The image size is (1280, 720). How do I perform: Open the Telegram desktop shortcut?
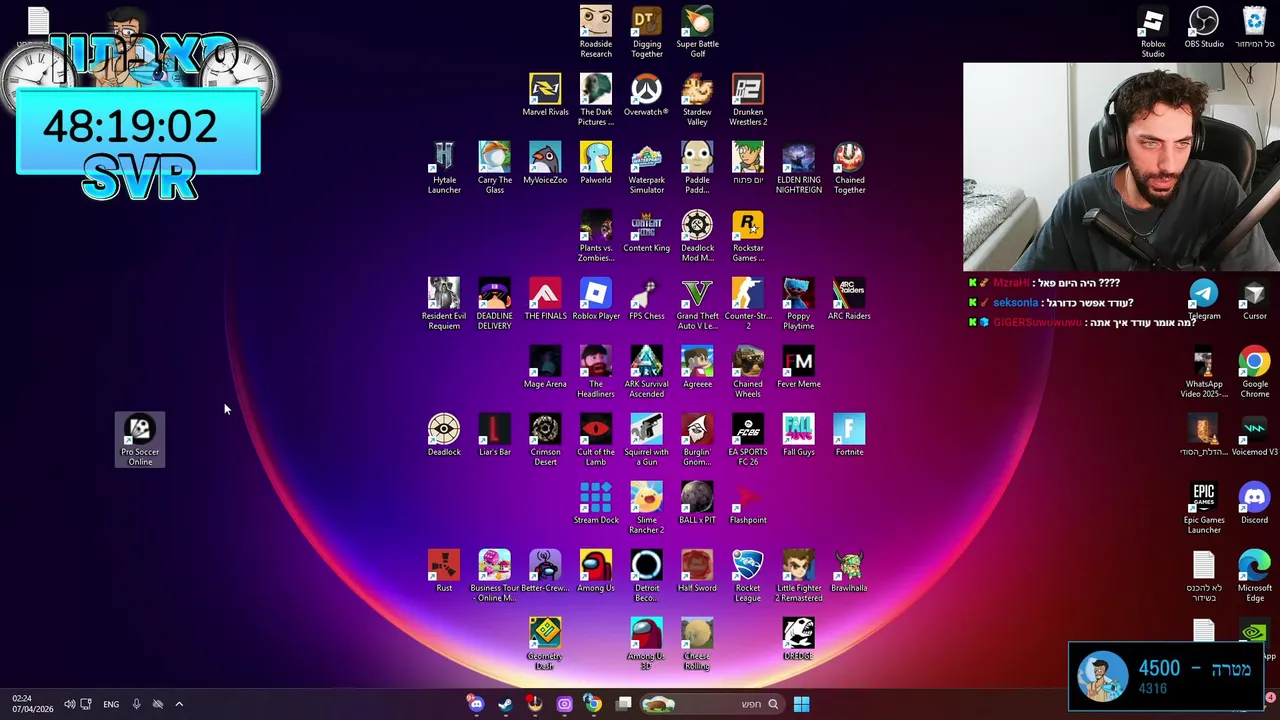[1204, 299]
